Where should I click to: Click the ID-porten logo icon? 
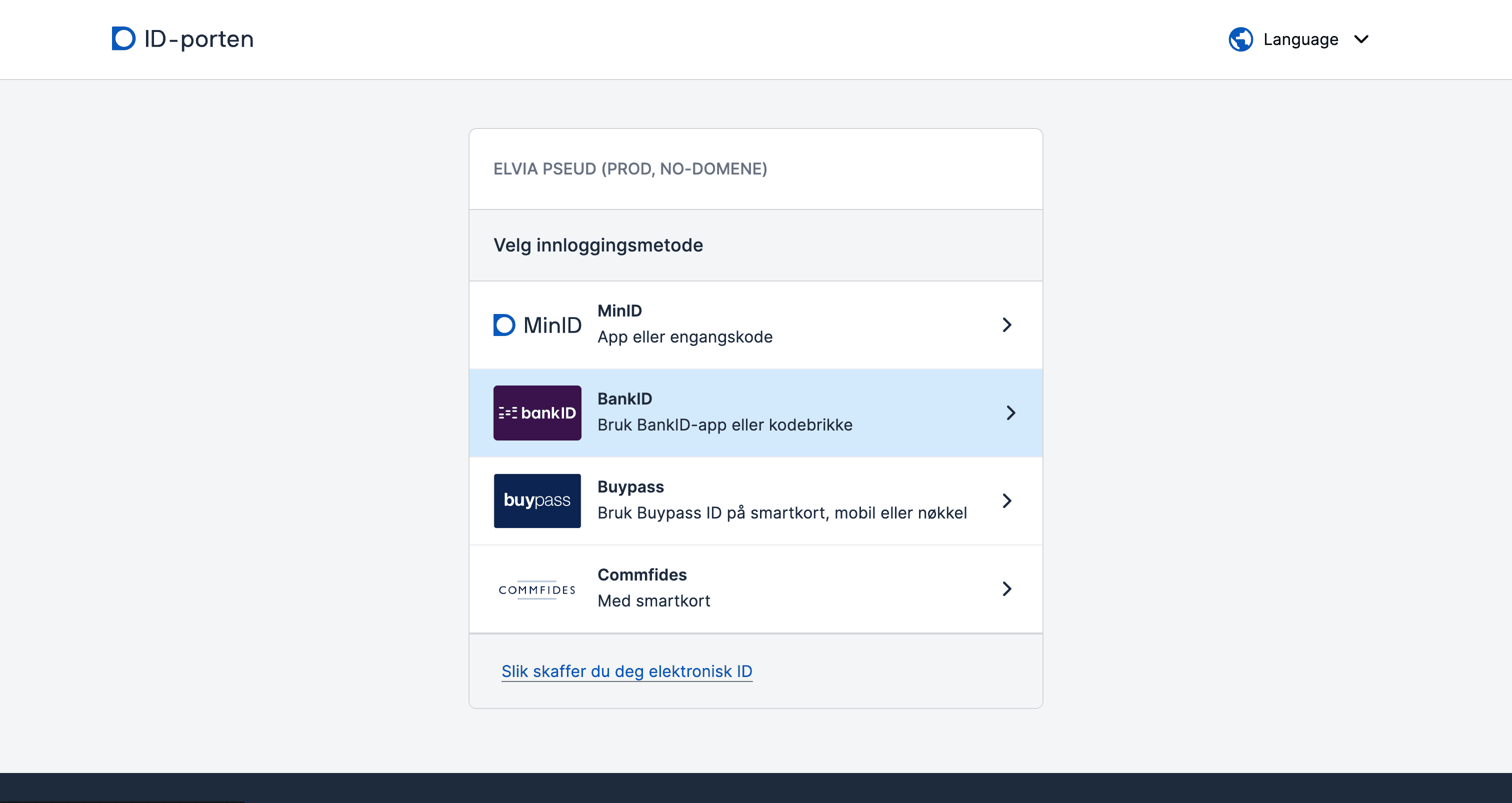pos(123,38)
